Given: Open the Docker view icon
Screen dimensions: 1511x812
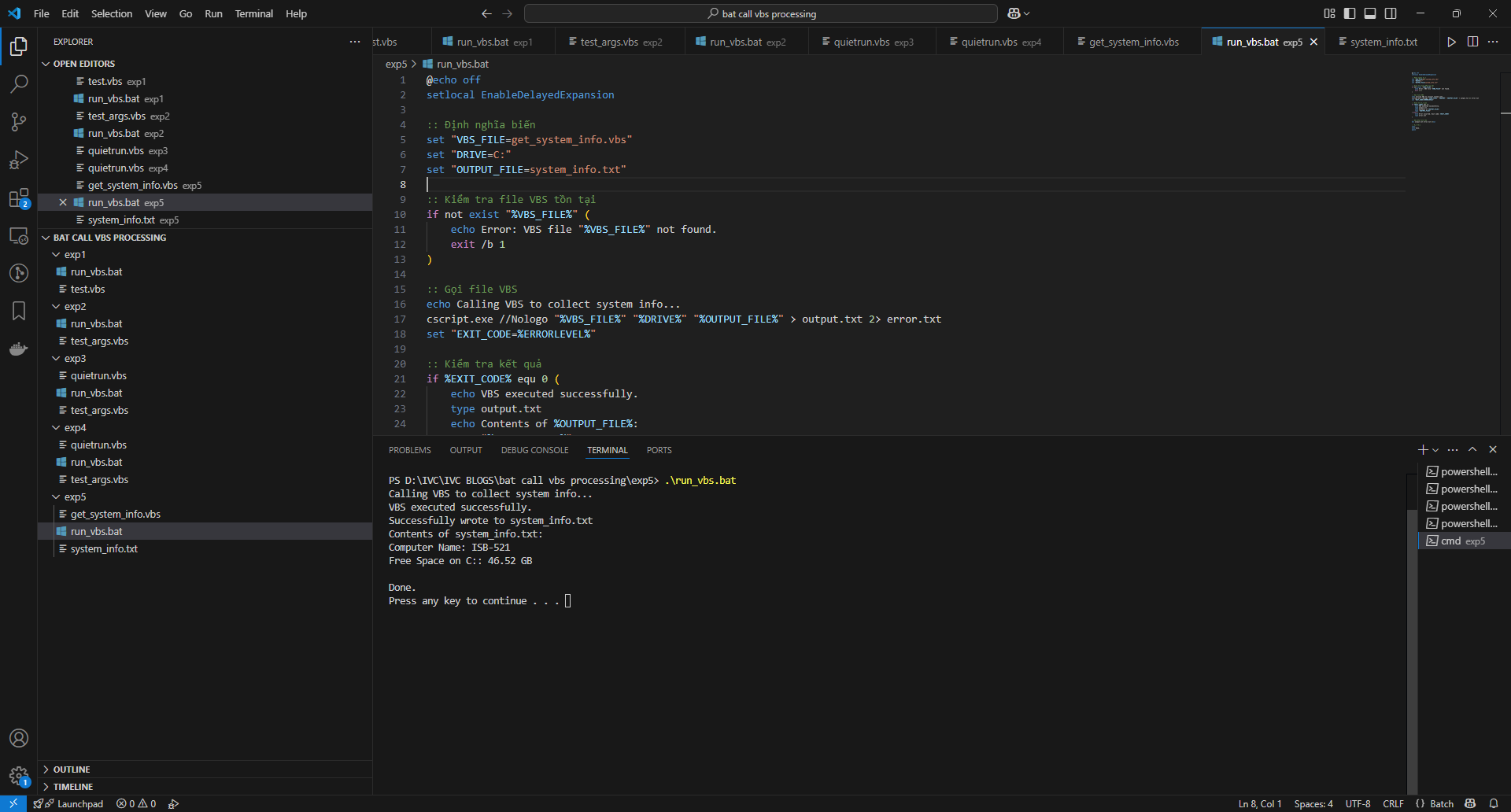Looking at the screenshot, I should pyautogui.click(x=19, y=349).
